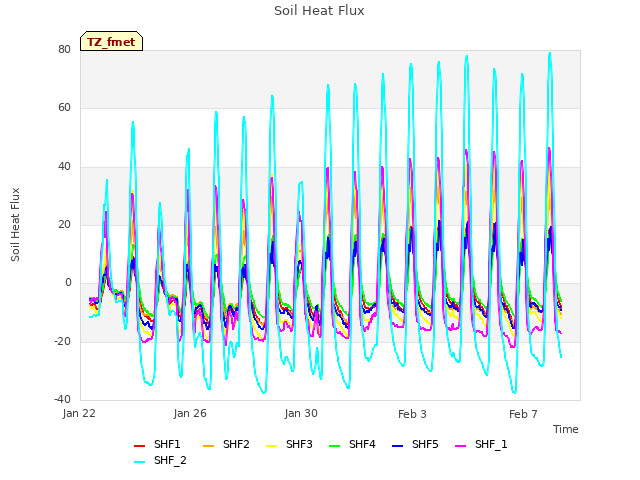The image size is (640, 480).
Task: Click the orange SHF2 legend color marker
Action: (209, 446)
